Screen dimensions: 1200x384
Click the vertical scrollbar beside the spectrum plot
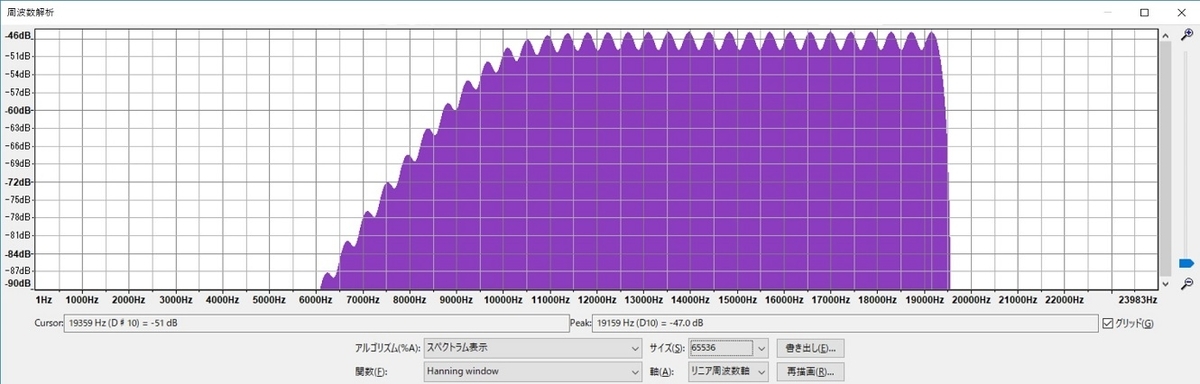tap(1164, 159)
